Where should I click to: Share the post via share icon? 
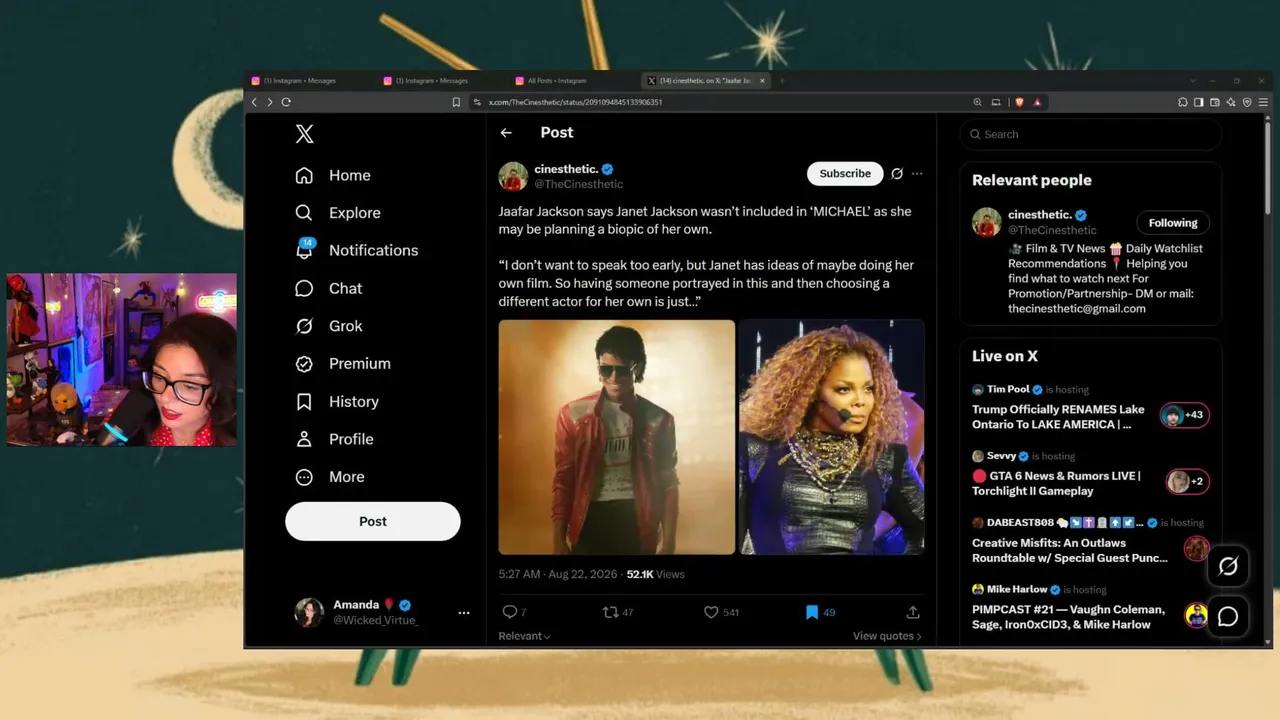pos(913,612)
